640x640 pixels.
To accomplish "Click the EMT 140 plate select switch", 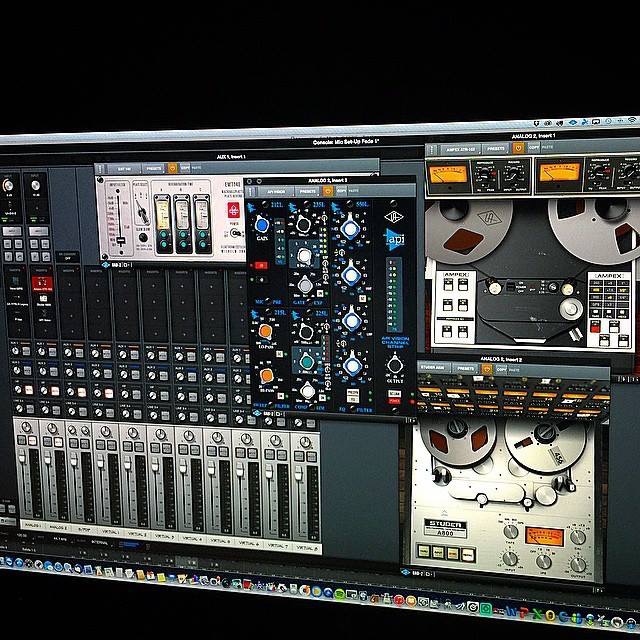I will (x=142, y=211).
